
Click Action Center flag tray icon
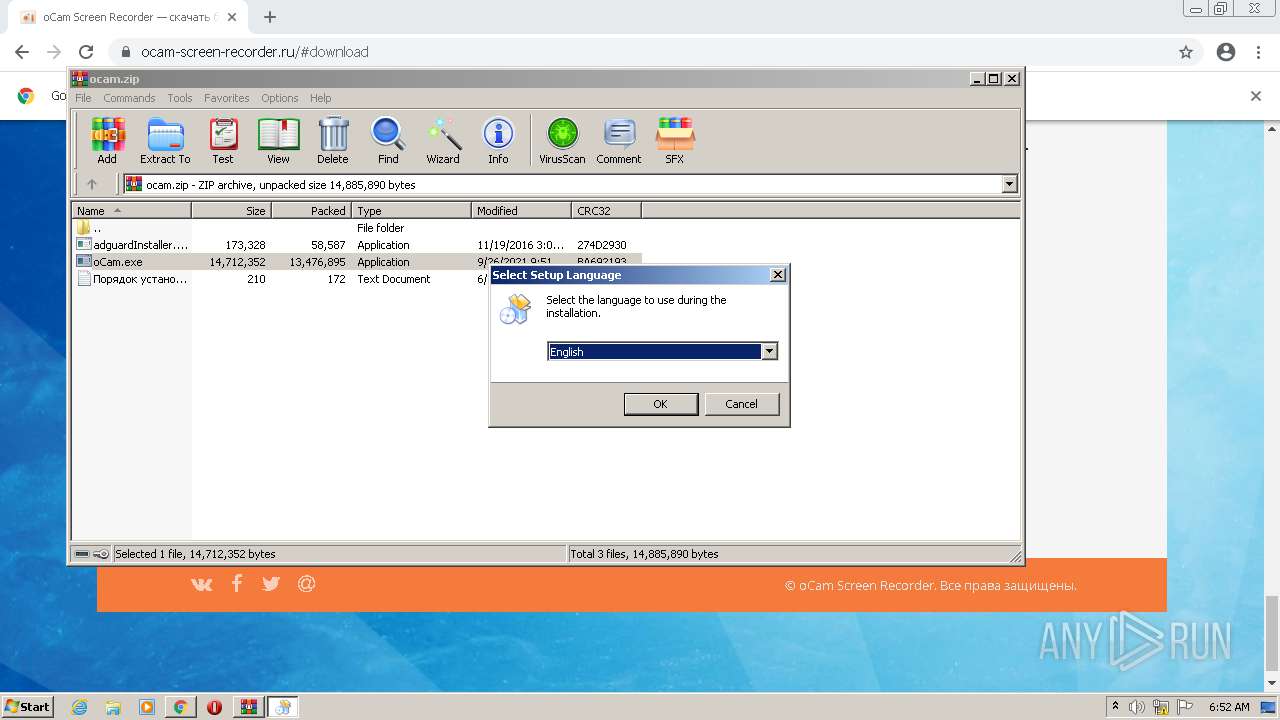point(1185,707)
